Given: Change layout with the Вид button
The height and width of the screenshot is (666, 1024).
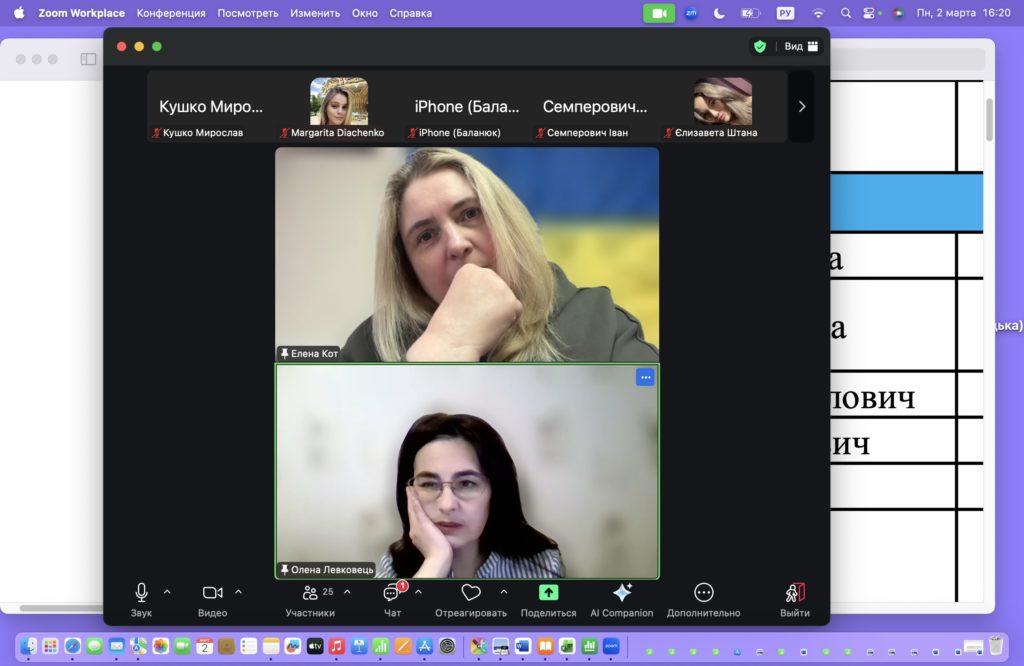Looking at the screenshot, I should click(x=801, y=46).
